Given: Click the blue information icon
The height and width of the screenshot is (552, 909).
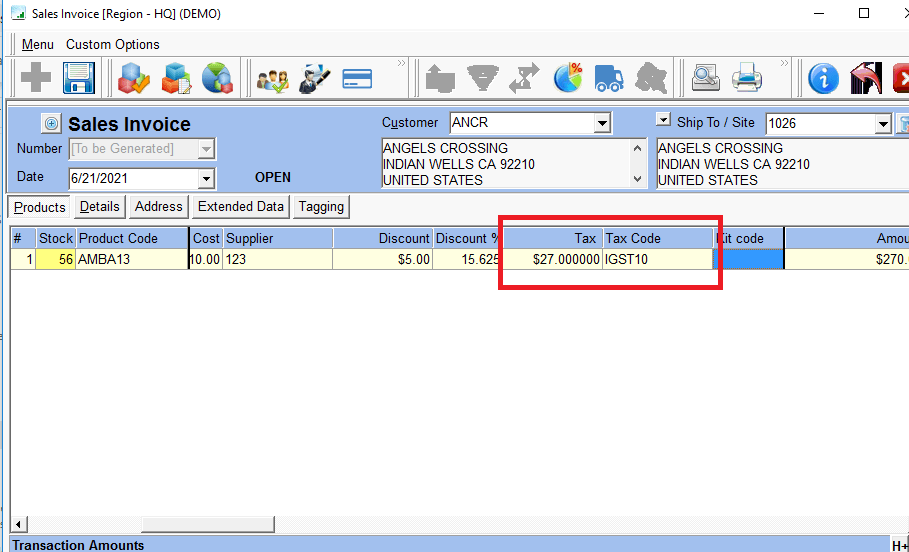Looking at the screenshot, I should tap(823, 77).
